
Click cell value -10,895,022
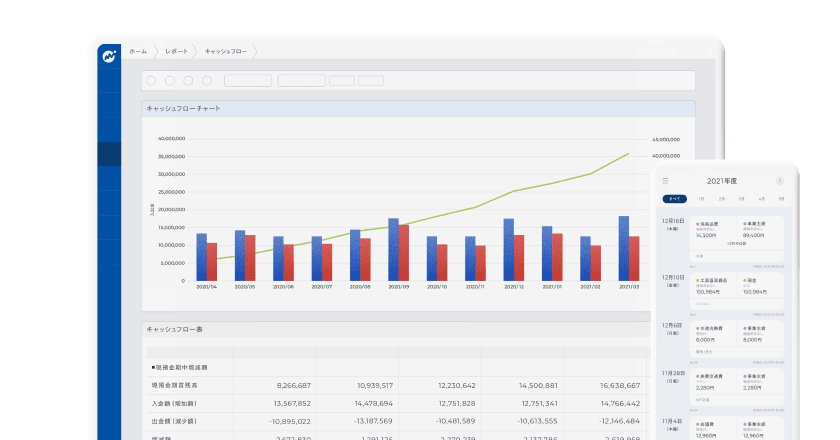point(290,421)
